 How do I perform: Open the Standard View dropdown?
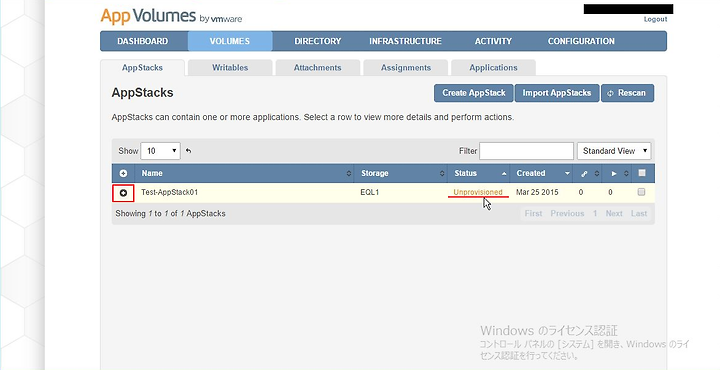614,151
